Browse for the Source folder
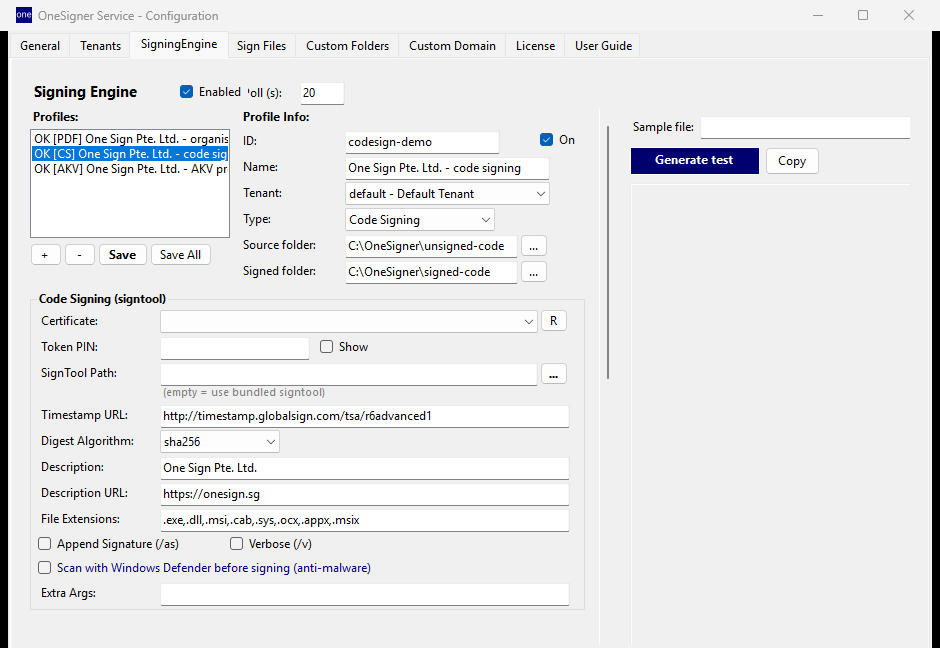Viewport: 940px width, 648px height. (534, 246)
